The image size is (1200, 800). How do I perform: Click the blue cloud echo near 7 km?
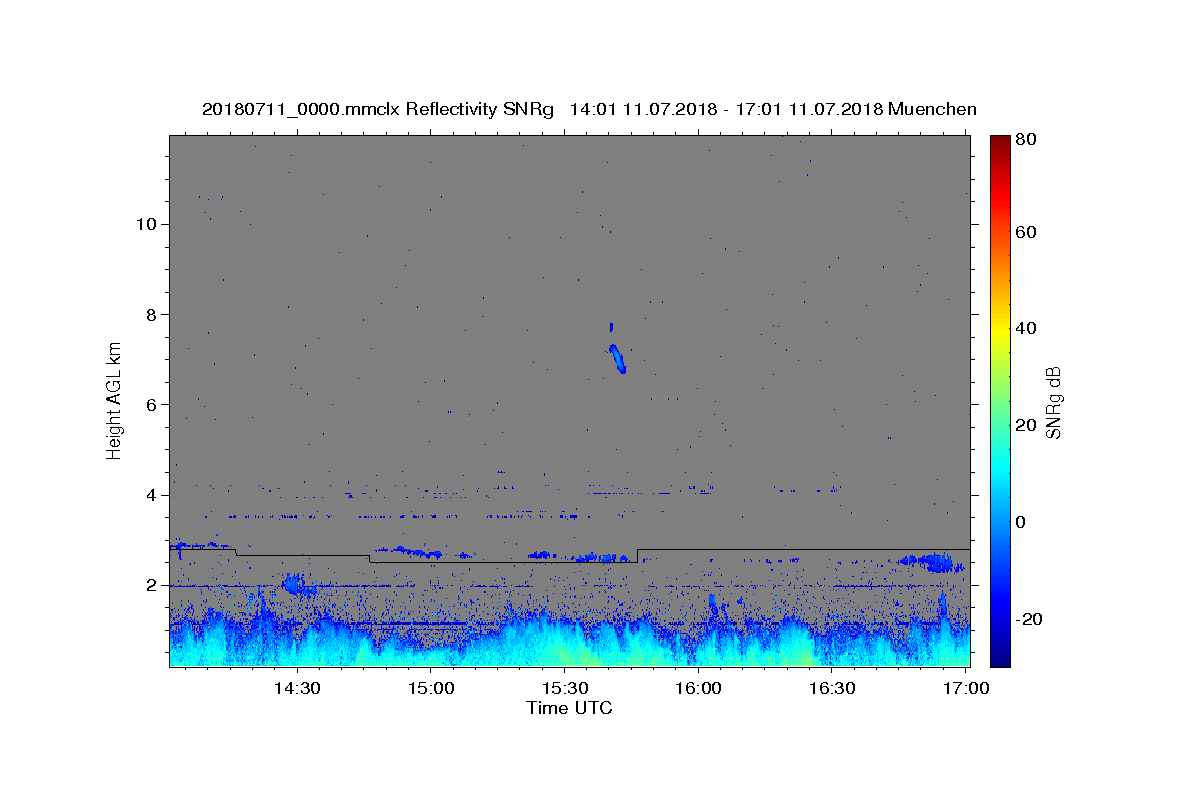coord(616,357)
